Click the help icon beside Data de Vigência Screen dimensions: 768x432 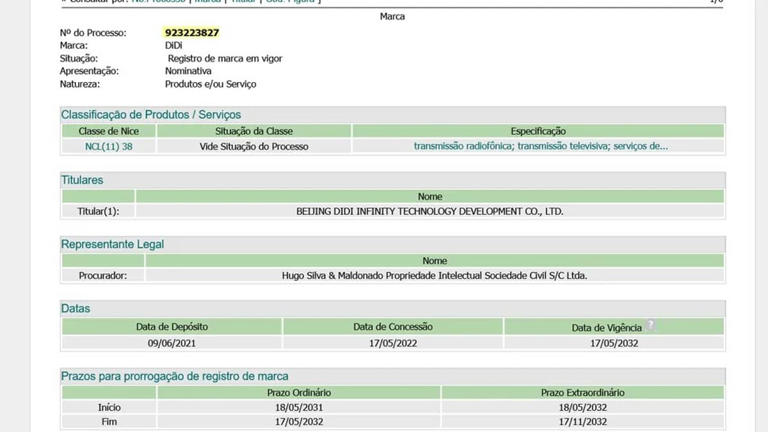[650, 325]
